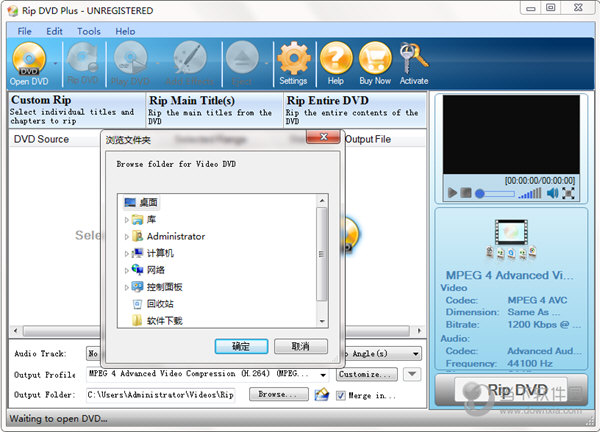
Task: Expand the 计算机 computer node
Action: [x=126, y=253]
